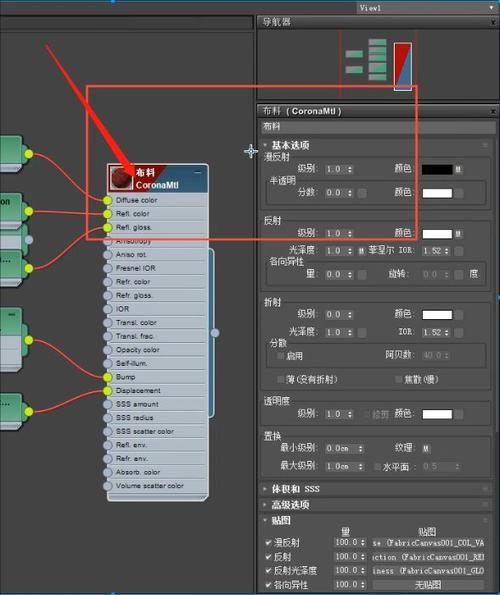Click the 漫反射 map 量 spinner arrows
The height and width of the screenshot is (595, 500).
363,543
